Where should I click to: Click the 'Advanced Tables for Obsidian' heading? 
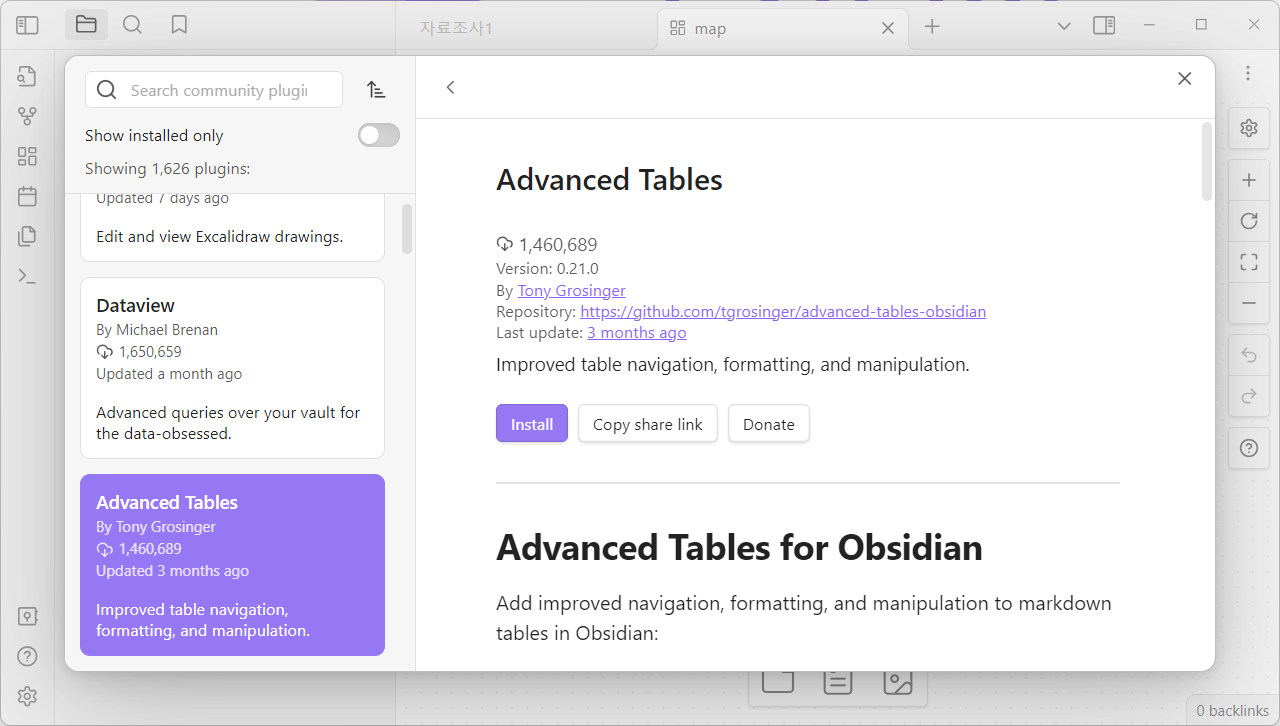[739, 548]
